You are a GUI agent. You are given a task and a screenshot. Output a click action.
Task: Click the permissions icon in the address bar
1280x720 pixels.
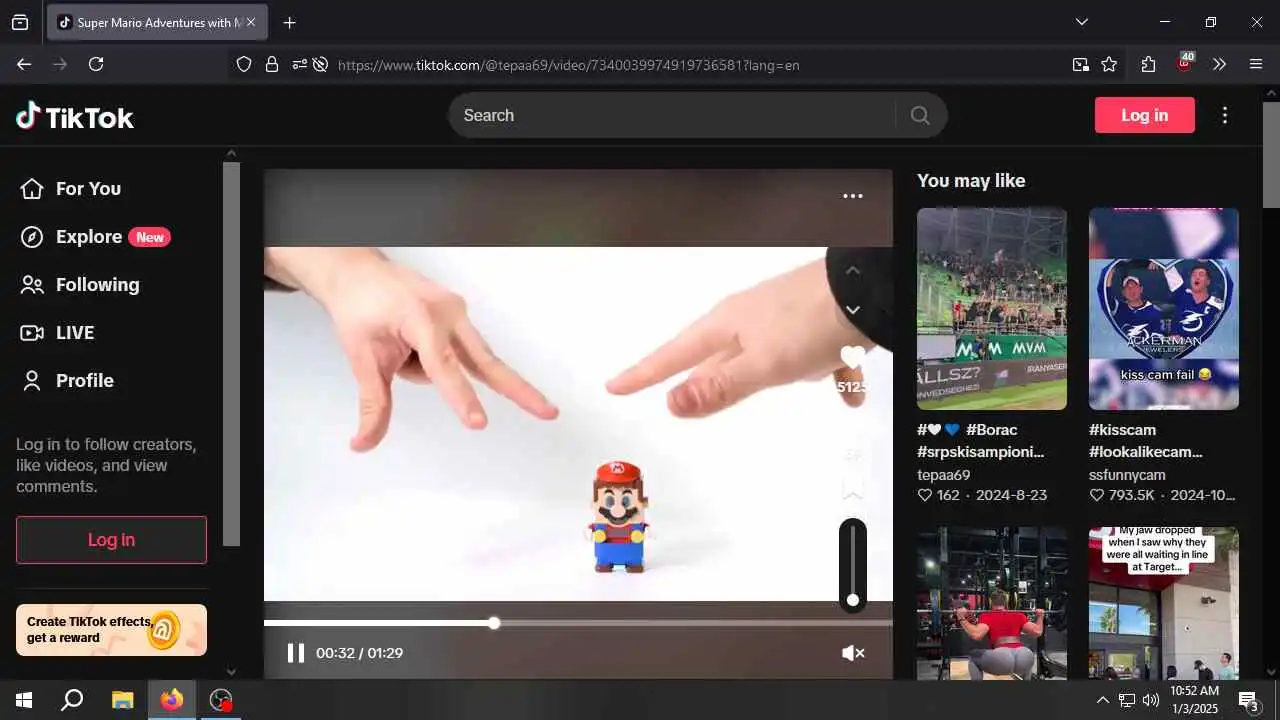tap(299, 64)
